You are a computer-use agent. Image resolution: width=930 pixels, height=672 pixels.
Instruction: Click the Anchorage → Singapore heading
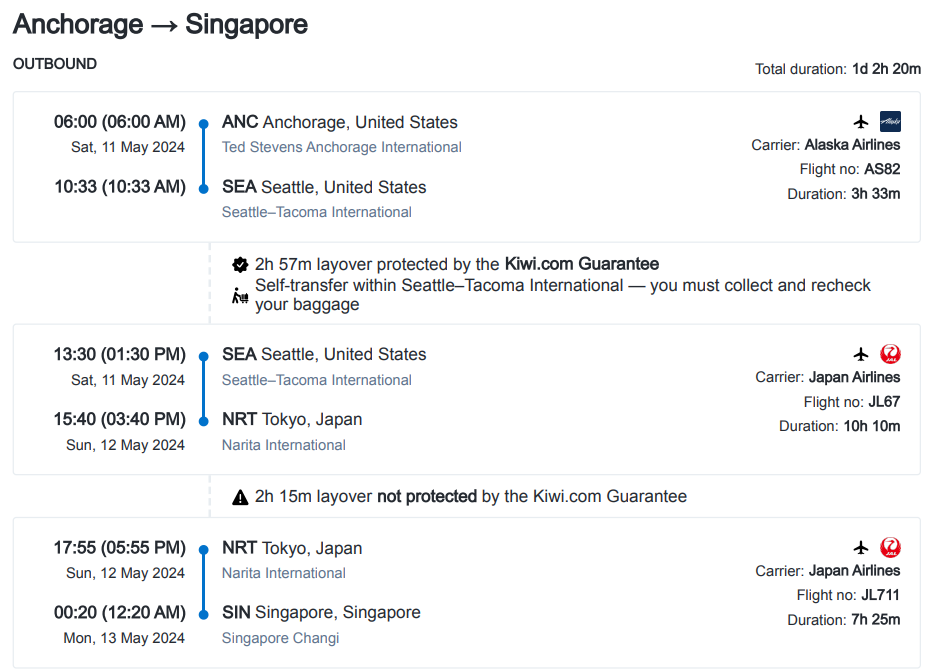click(160, 24)
